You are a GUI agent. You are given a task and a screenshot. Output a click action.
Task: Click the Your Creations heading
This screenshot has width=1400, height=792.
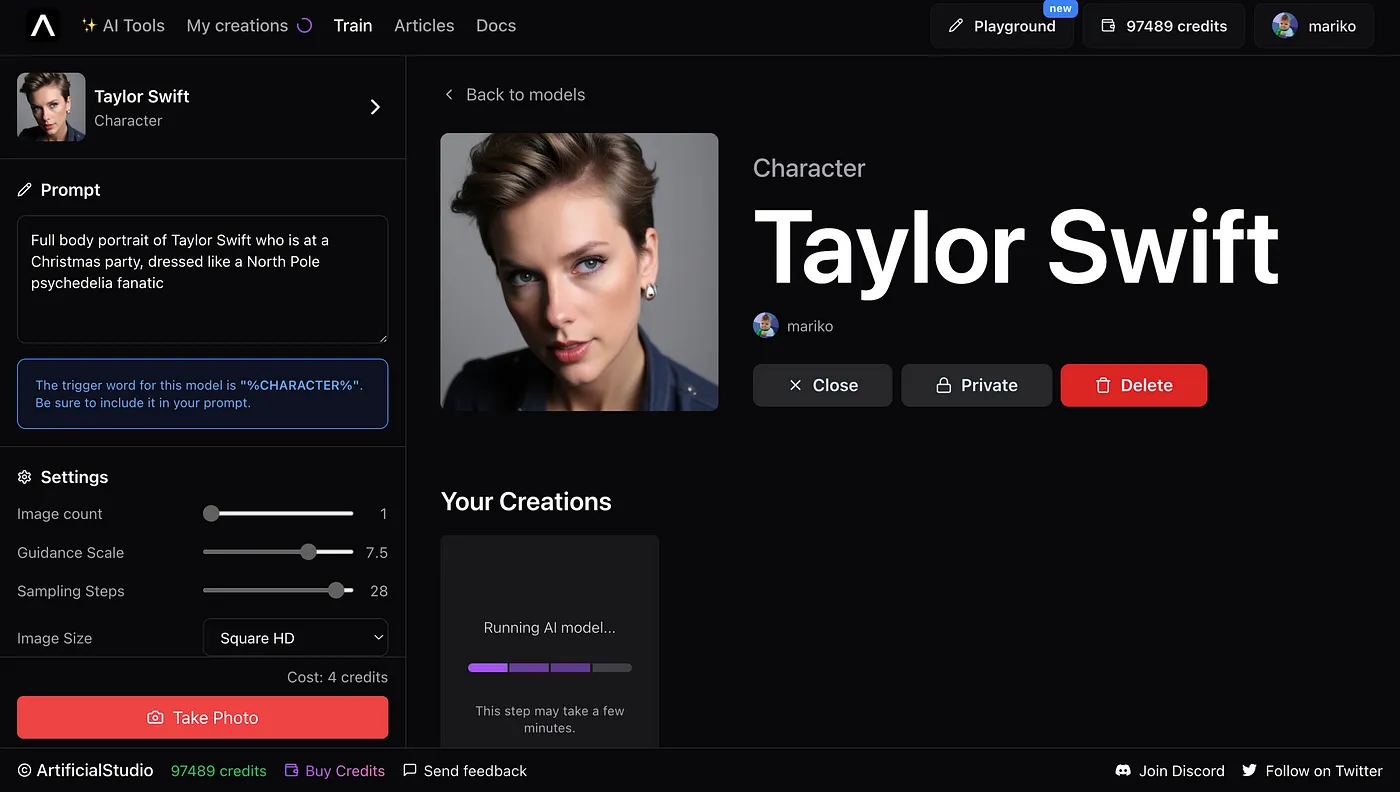[526, 501]
